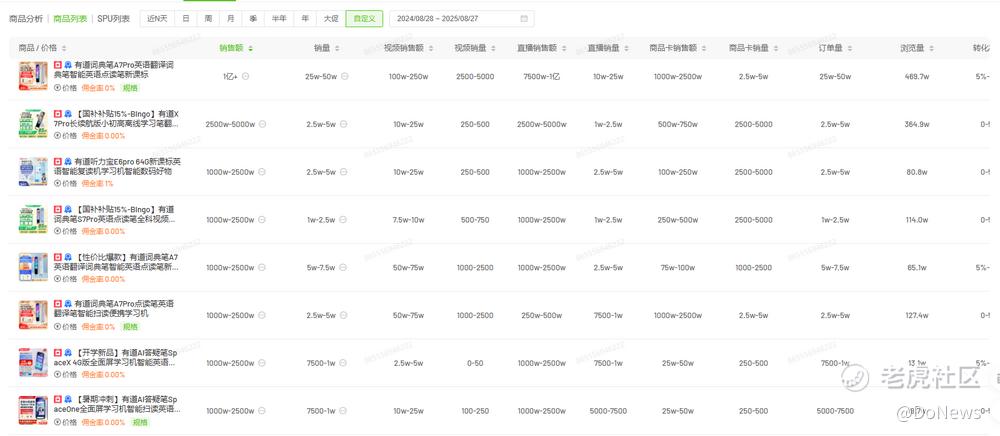This screenshot has height=436, width=1000.
Task: Click the 75w-100w 商品卡销售额 value
Action: [x=678, y=268]
